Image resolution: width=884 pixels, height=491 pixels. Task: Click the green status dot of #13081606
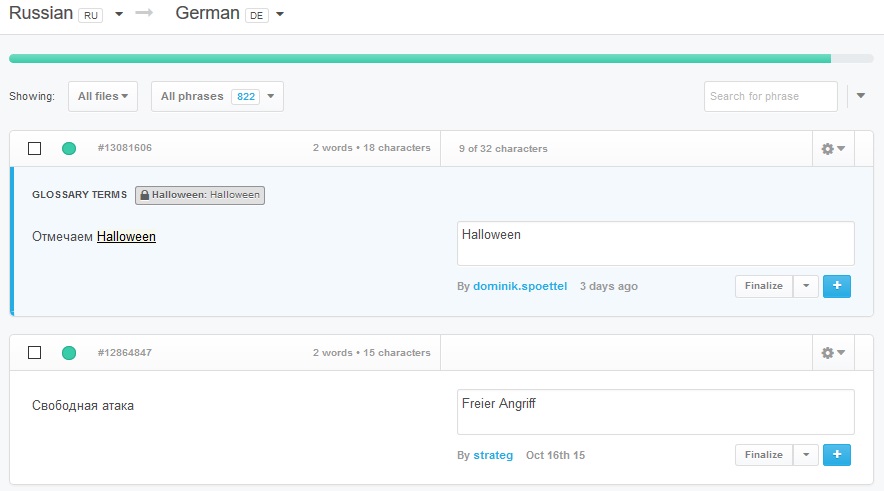coord(69,148)
